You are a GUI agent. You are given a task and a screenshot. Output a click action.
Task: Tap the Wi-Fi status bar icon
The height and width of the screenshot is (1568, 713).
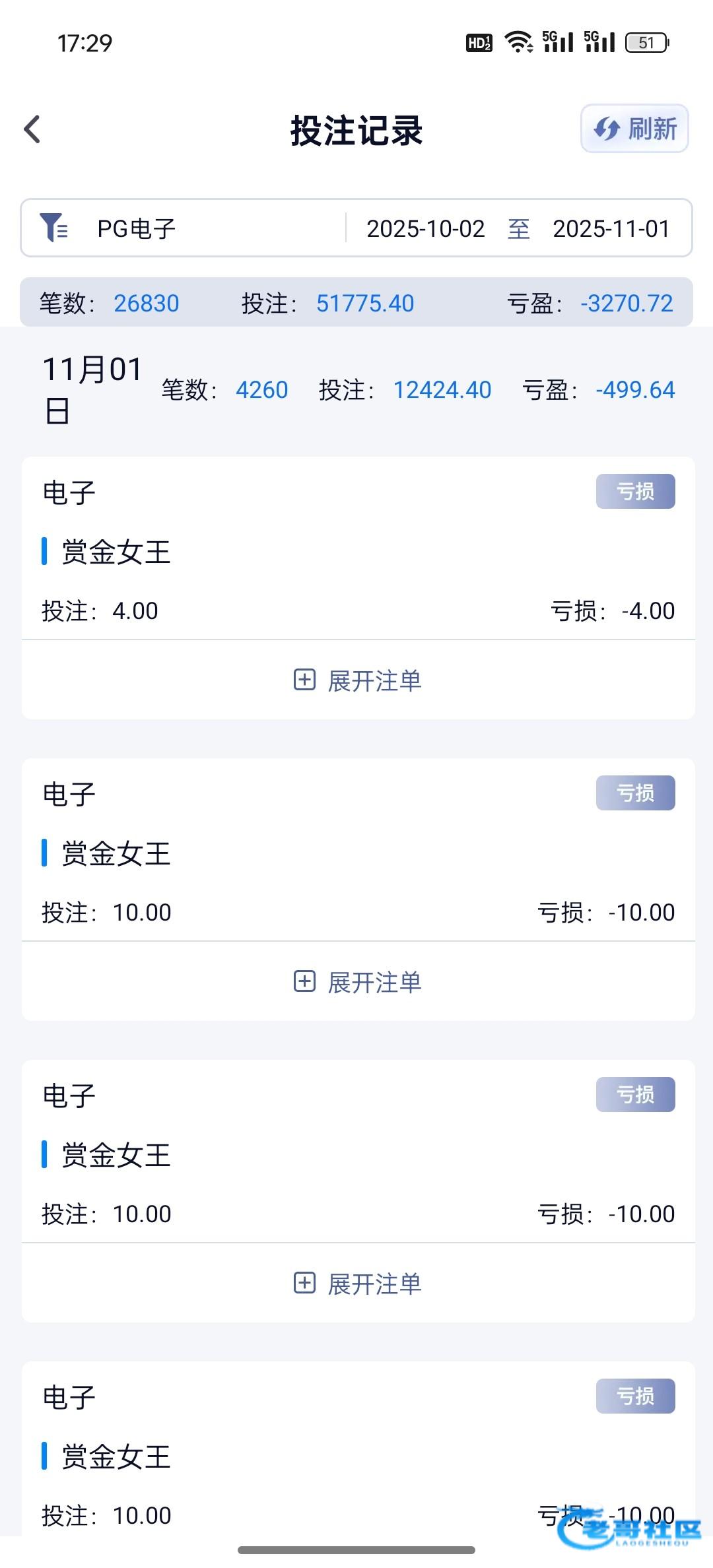click(x=518, y=42)
